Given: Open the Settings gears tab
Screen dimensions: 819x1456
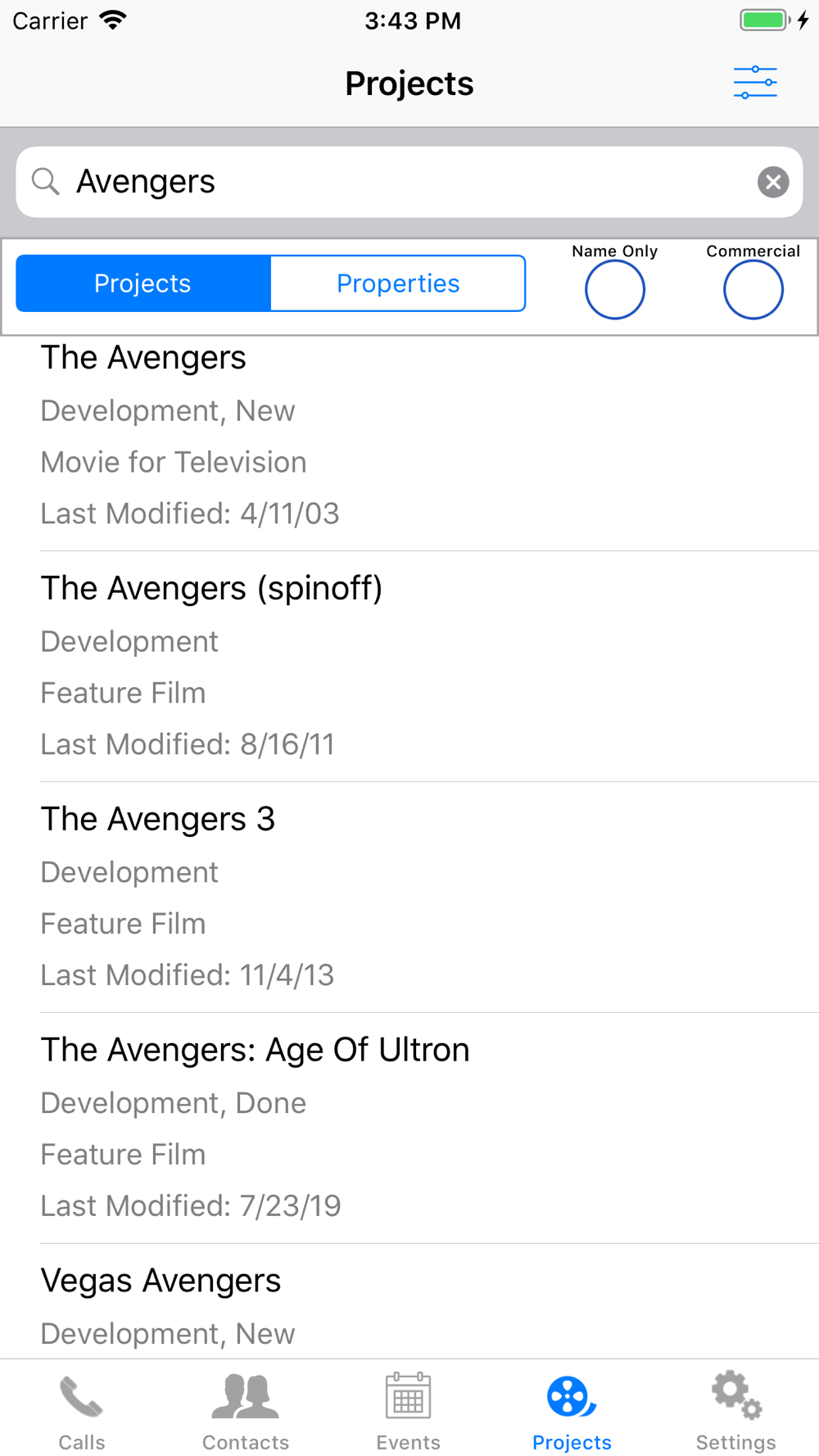Looking at the screenshot, I should pyautogui.click(x=735, y=1410).
